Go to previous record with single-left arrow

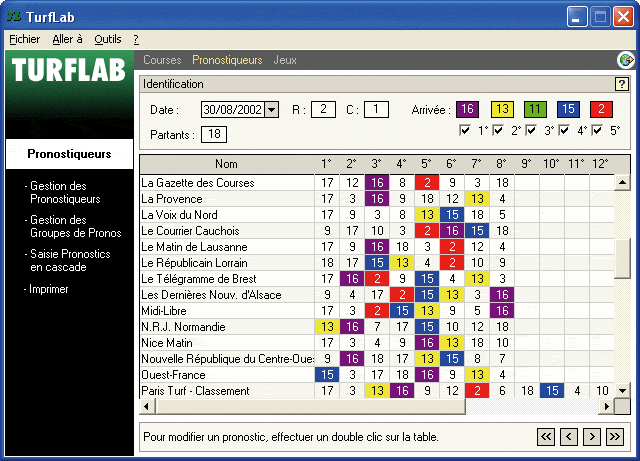(569, 436)
